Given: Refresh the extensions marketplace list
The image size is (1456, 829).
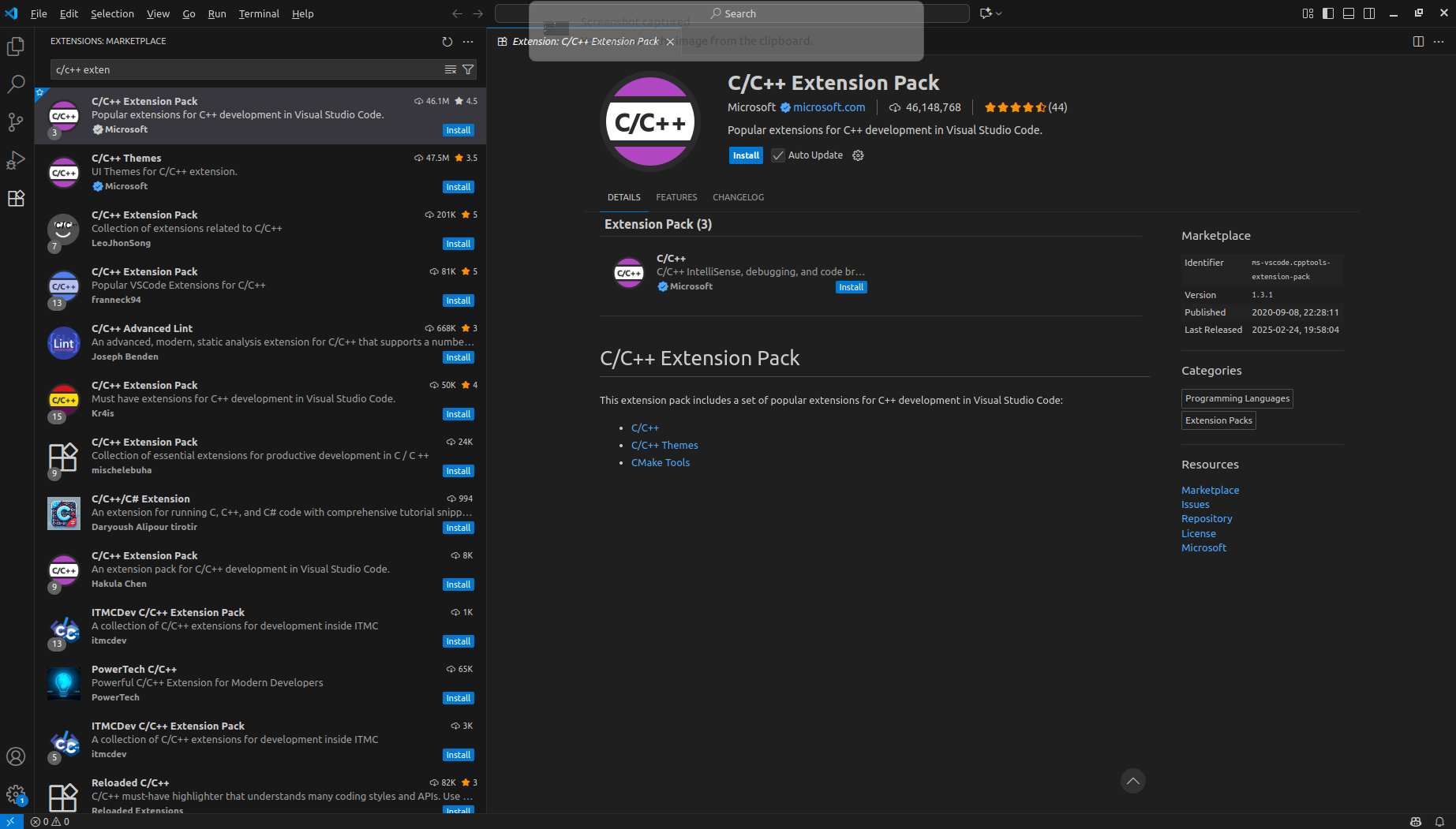Looking at the screenshot, I should (x=447, y=41).
